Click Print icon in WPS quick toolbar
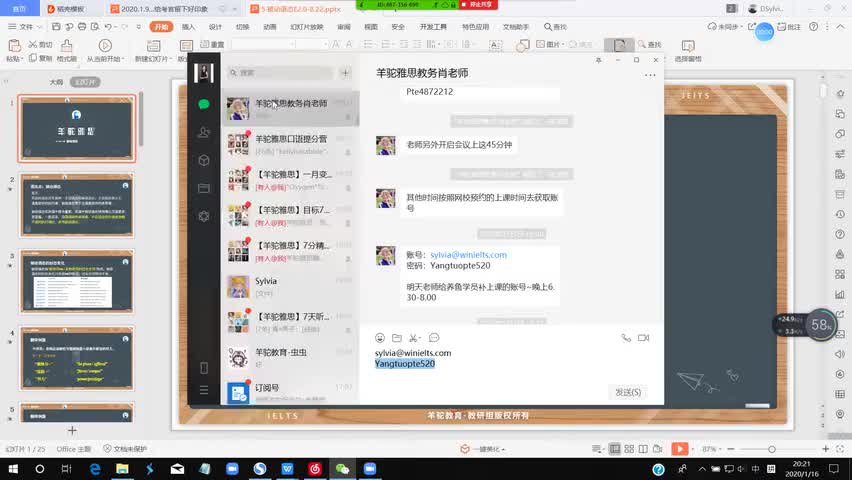 tap(82, 26)
